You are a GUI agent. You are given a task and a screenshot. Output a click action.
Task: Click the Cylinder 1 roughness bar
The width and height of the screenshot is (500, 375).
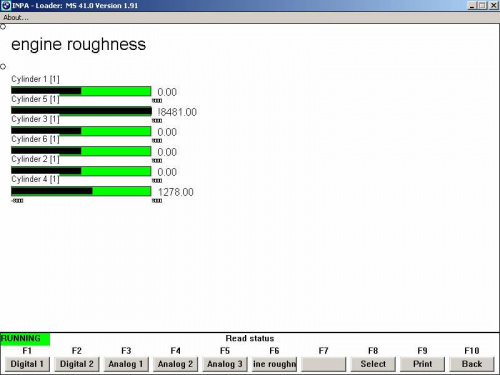tap(81, 91)
